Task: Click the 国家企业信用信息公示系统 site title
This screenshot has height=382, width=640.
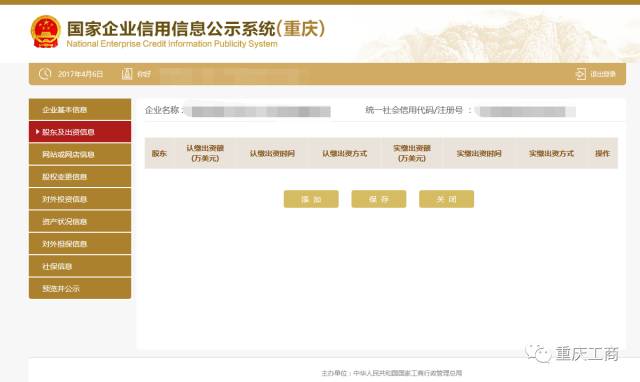Action: pyautogui.click(x=196, y=29)
